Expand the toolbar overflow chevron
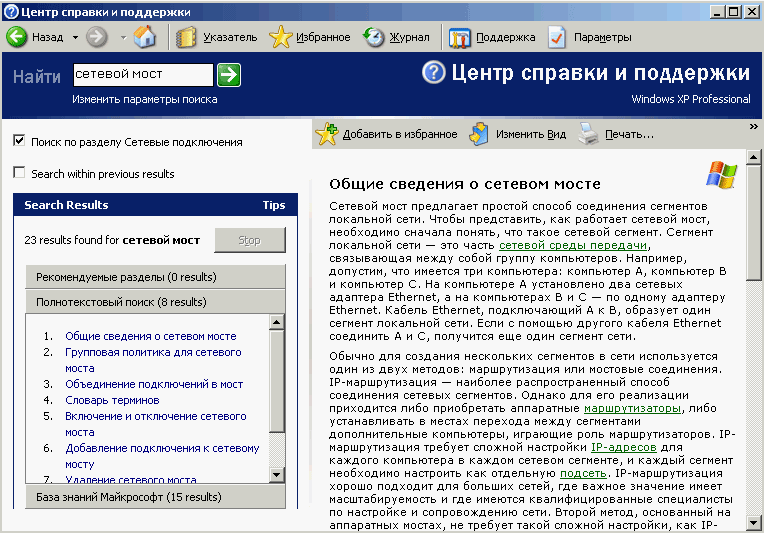This screenshot has height=533, width=764. (753, 127)
